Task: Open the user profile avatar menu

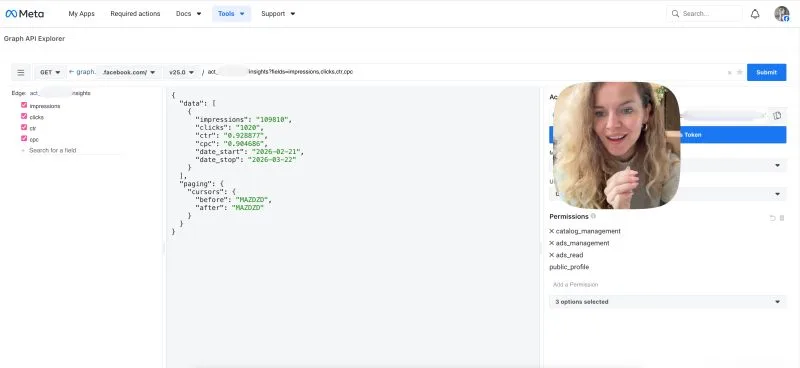Action: 782,14
